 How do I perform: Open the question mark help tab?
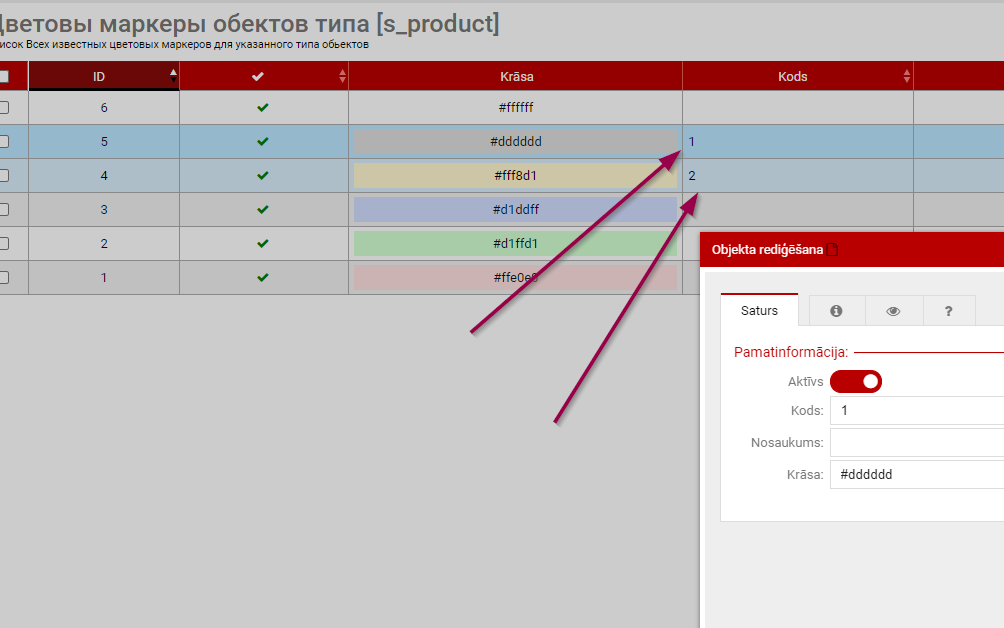tap(948, 311)
